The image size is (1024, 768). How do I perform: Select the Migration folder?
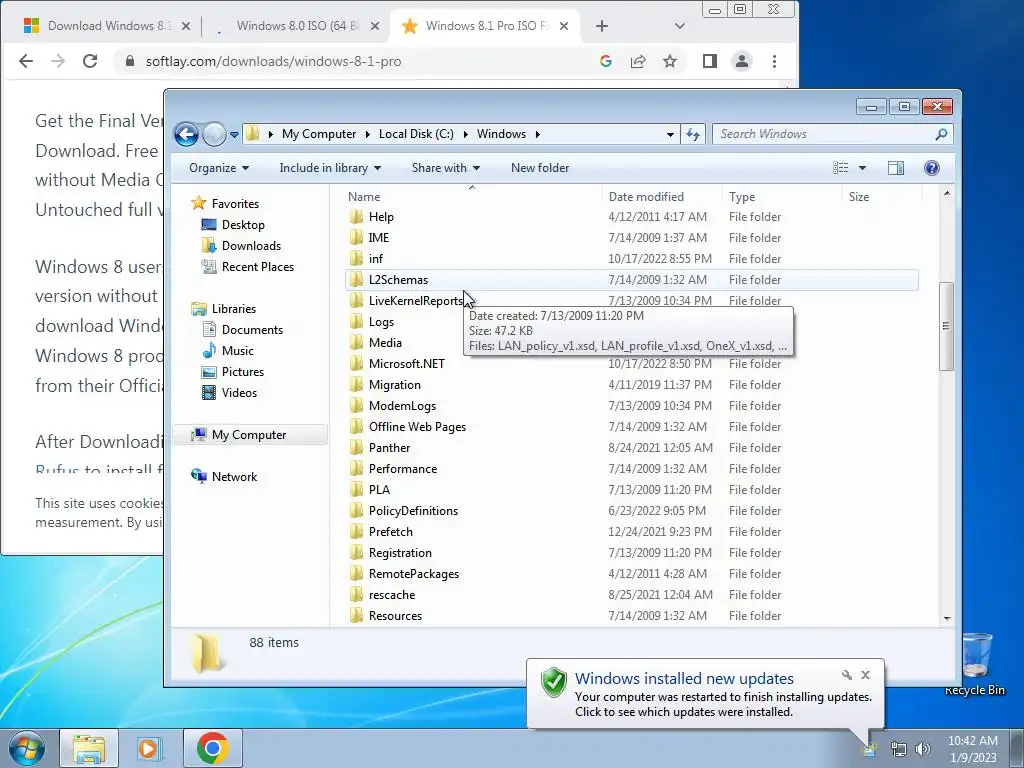click(x=394, y=385)
